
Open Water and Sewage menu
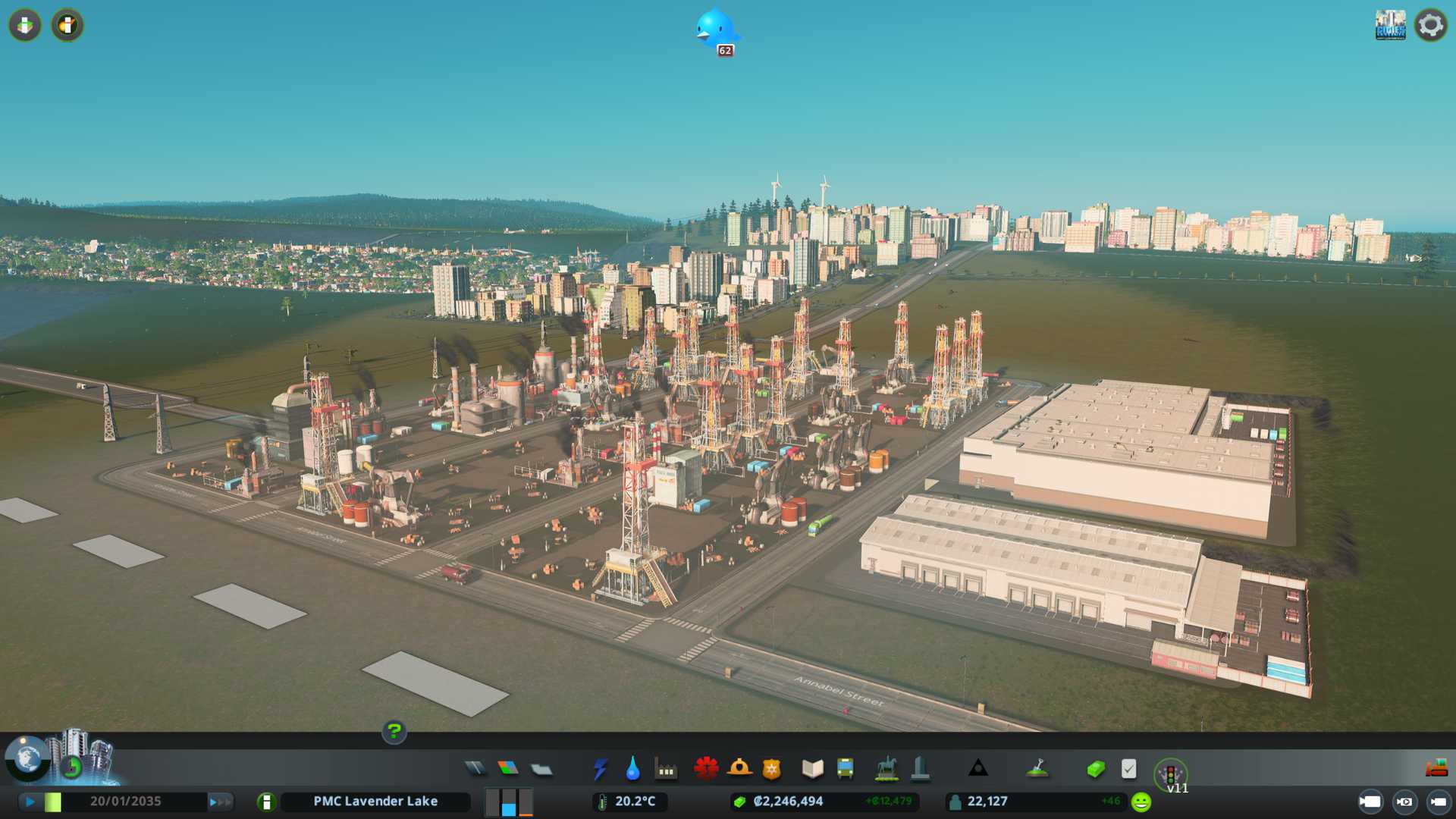click(632, 769)
